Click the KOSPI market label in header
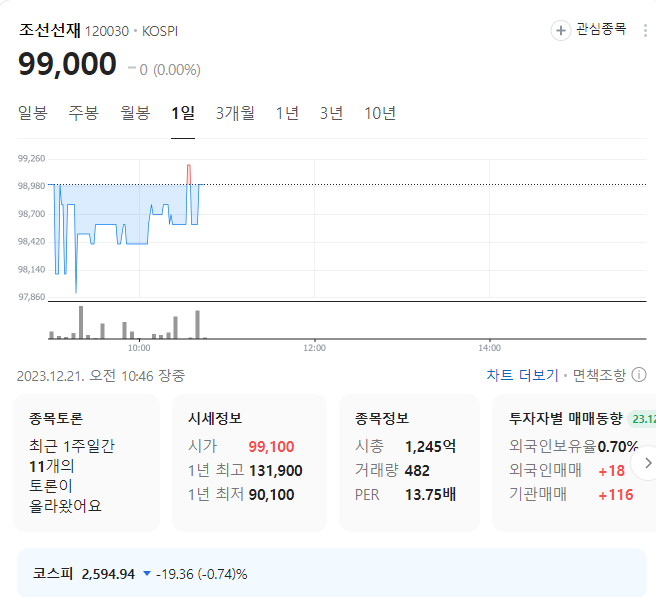The width and height of the screenshot is (656, 597). coord(160,31)
